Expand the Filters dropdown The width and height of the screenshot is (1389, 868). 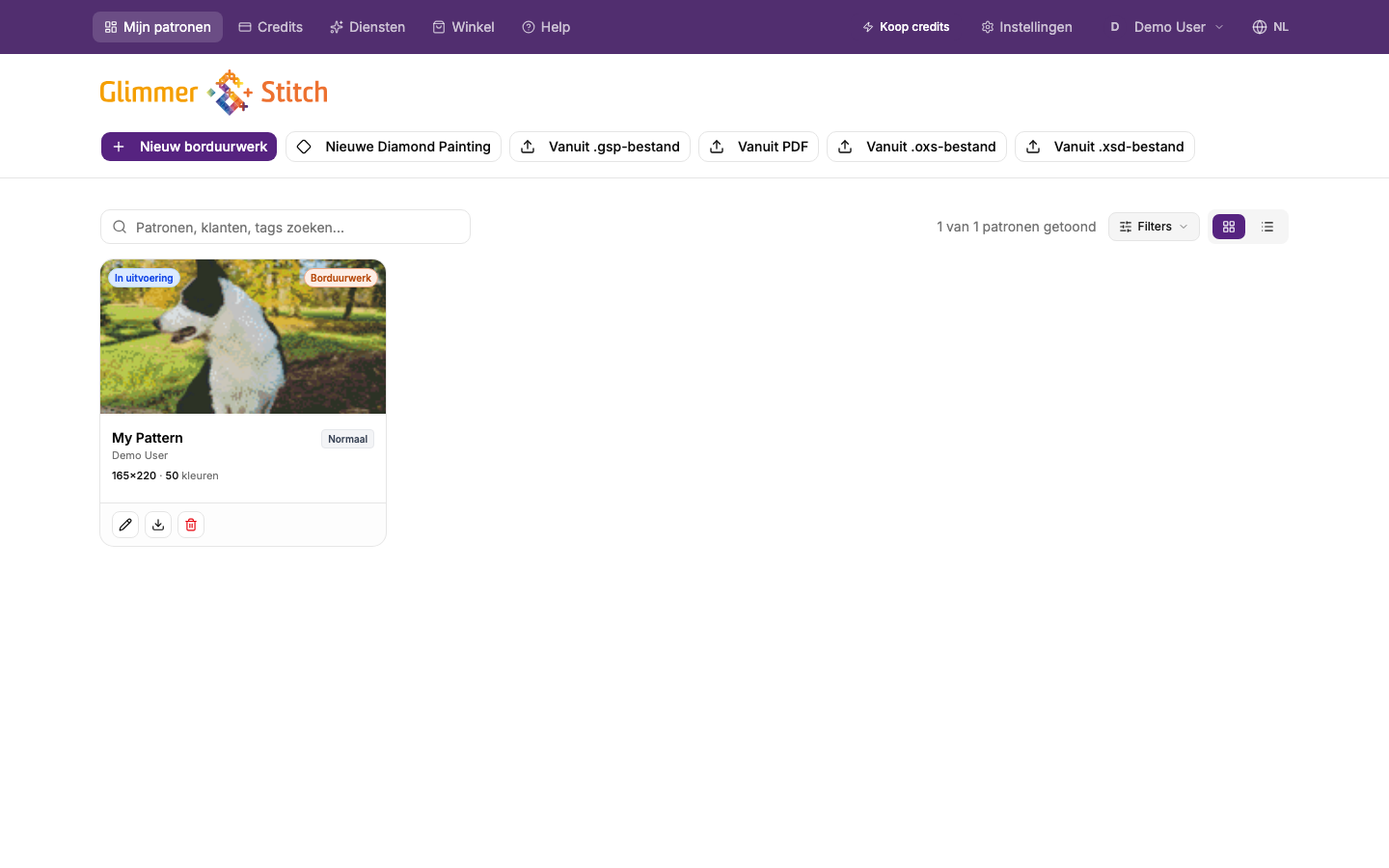click(1154, 227)
